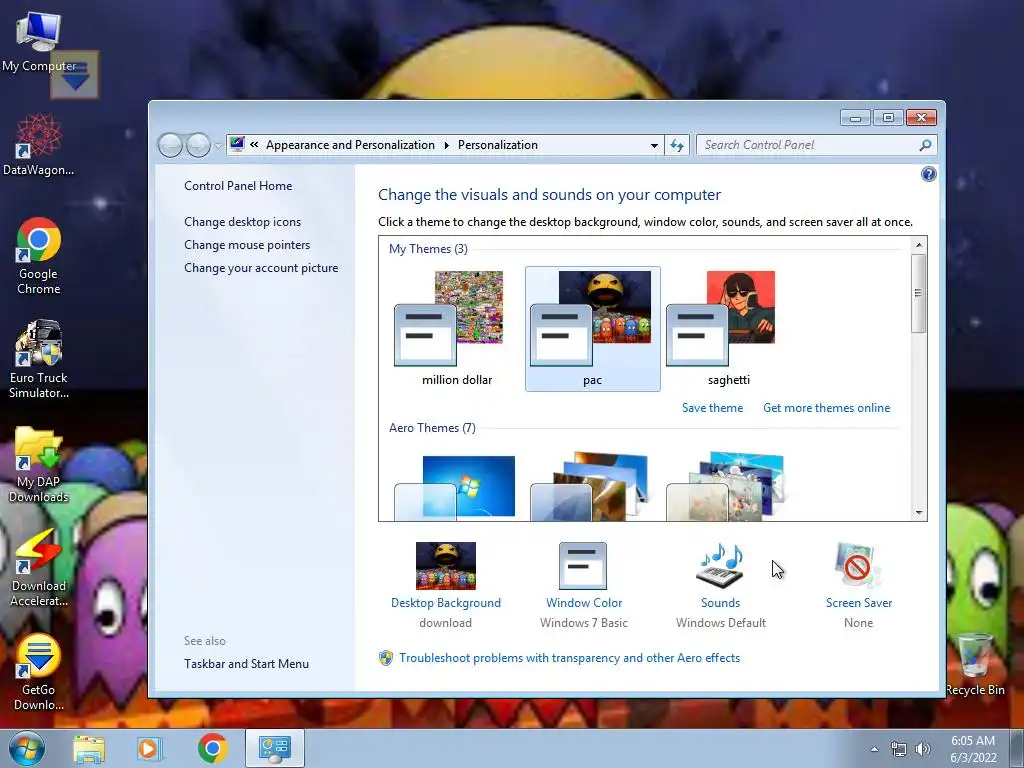Open Euro Truck Simulator desktop shortcut
Image resolution: width=1024 pixels, height=768 pixels.
pyautogui.click(x=39, y=359)
